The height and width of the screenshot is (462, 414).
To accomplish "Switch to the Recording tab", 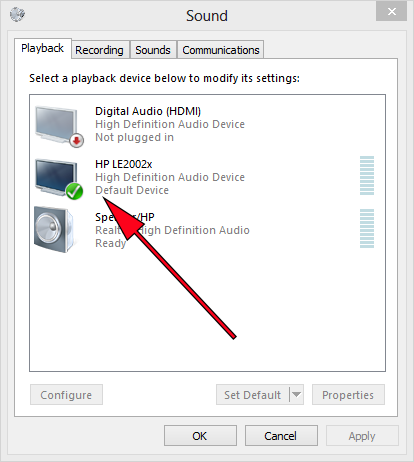I will 99,50.
